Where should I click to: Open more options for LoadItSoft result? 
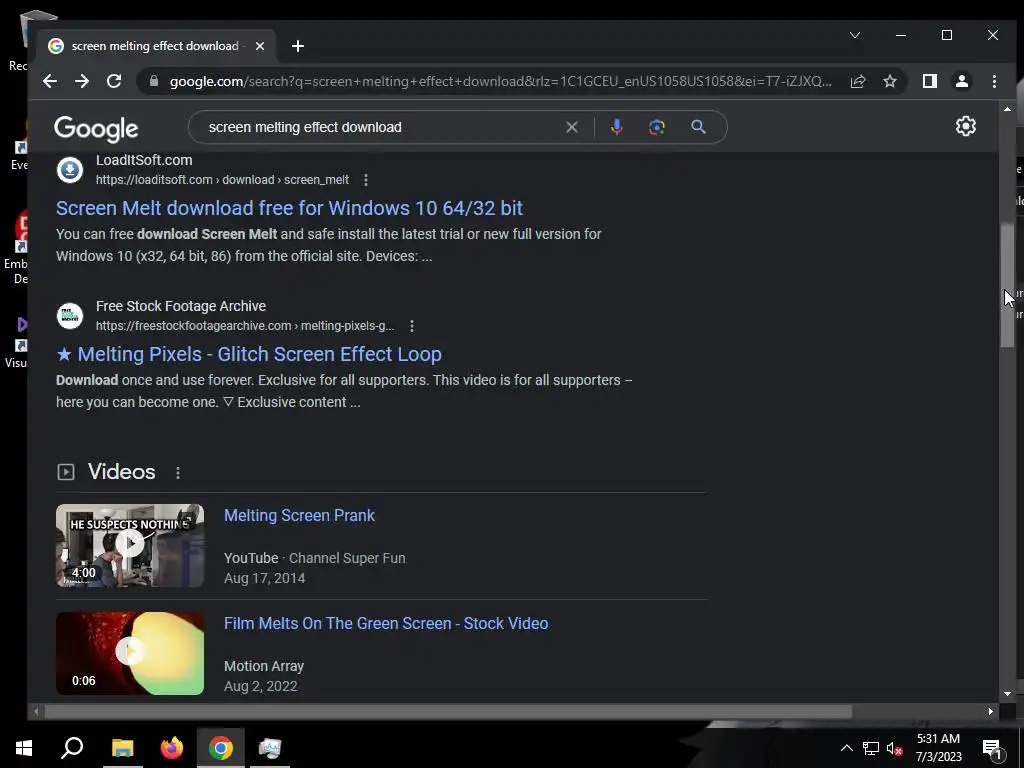pos(366,180)
